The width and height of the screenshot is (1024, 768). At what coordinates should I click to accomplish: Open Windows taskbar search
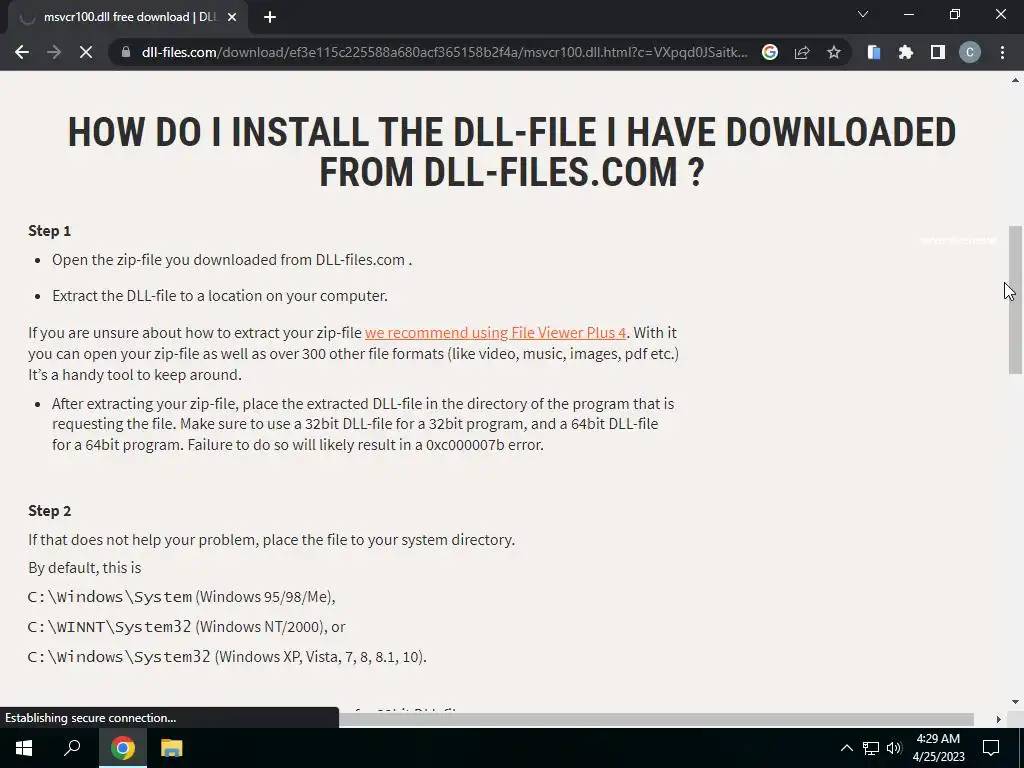point(72,748)
